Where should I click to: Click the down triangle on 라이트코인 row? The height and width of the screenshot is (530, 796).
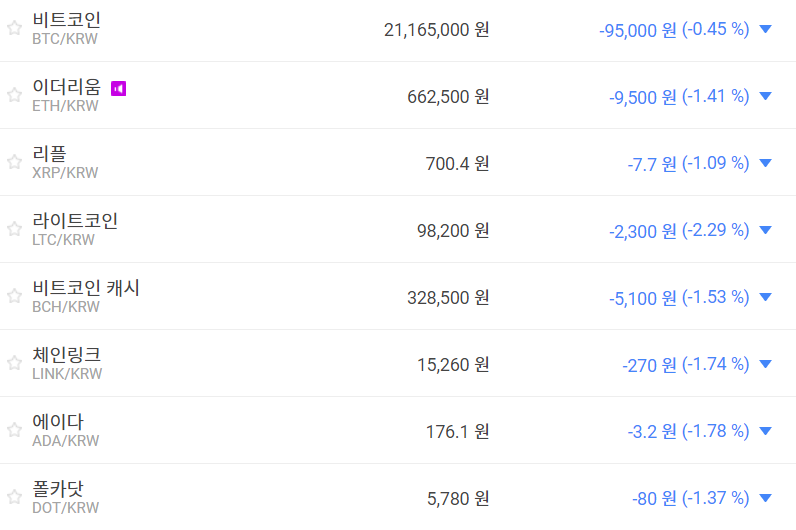click(x=766, y=230)
